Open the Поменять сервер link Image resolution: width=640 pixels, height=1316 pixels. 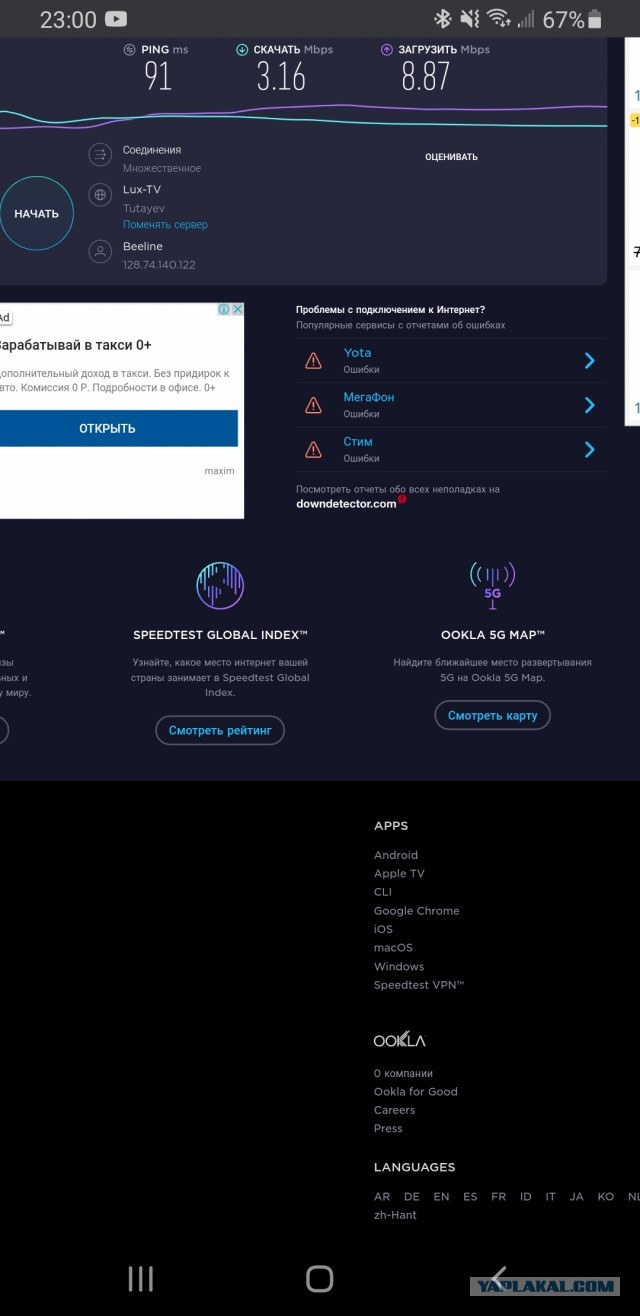[165, 225]
